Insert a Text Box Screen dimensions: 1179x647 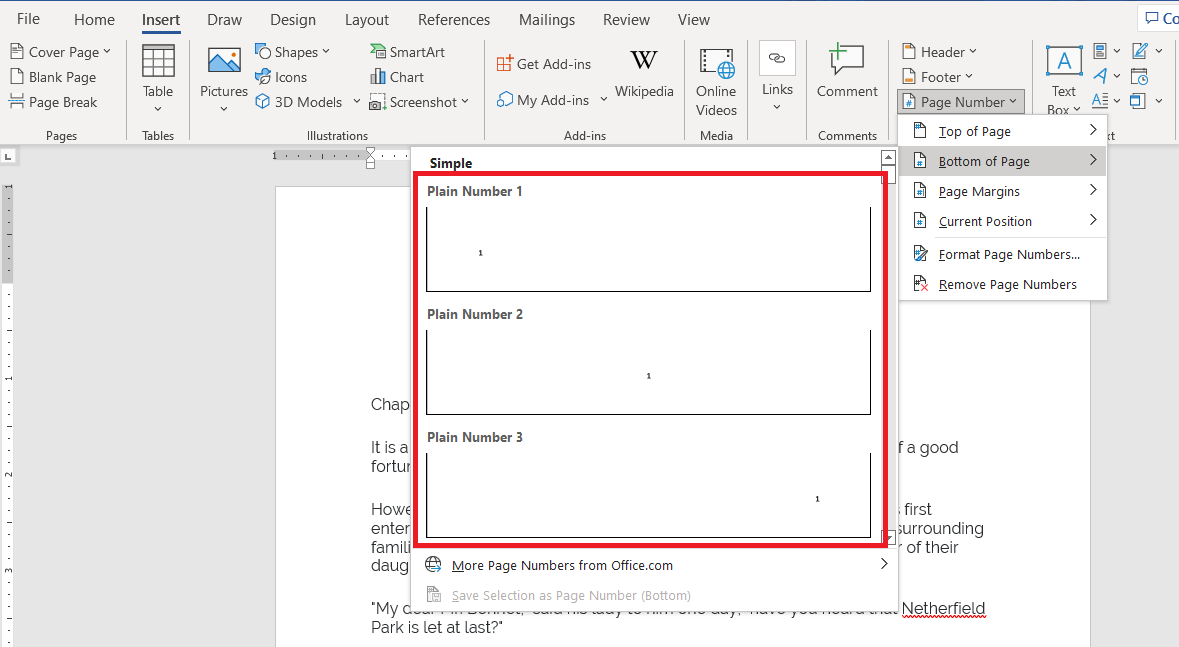(1064, 79)
